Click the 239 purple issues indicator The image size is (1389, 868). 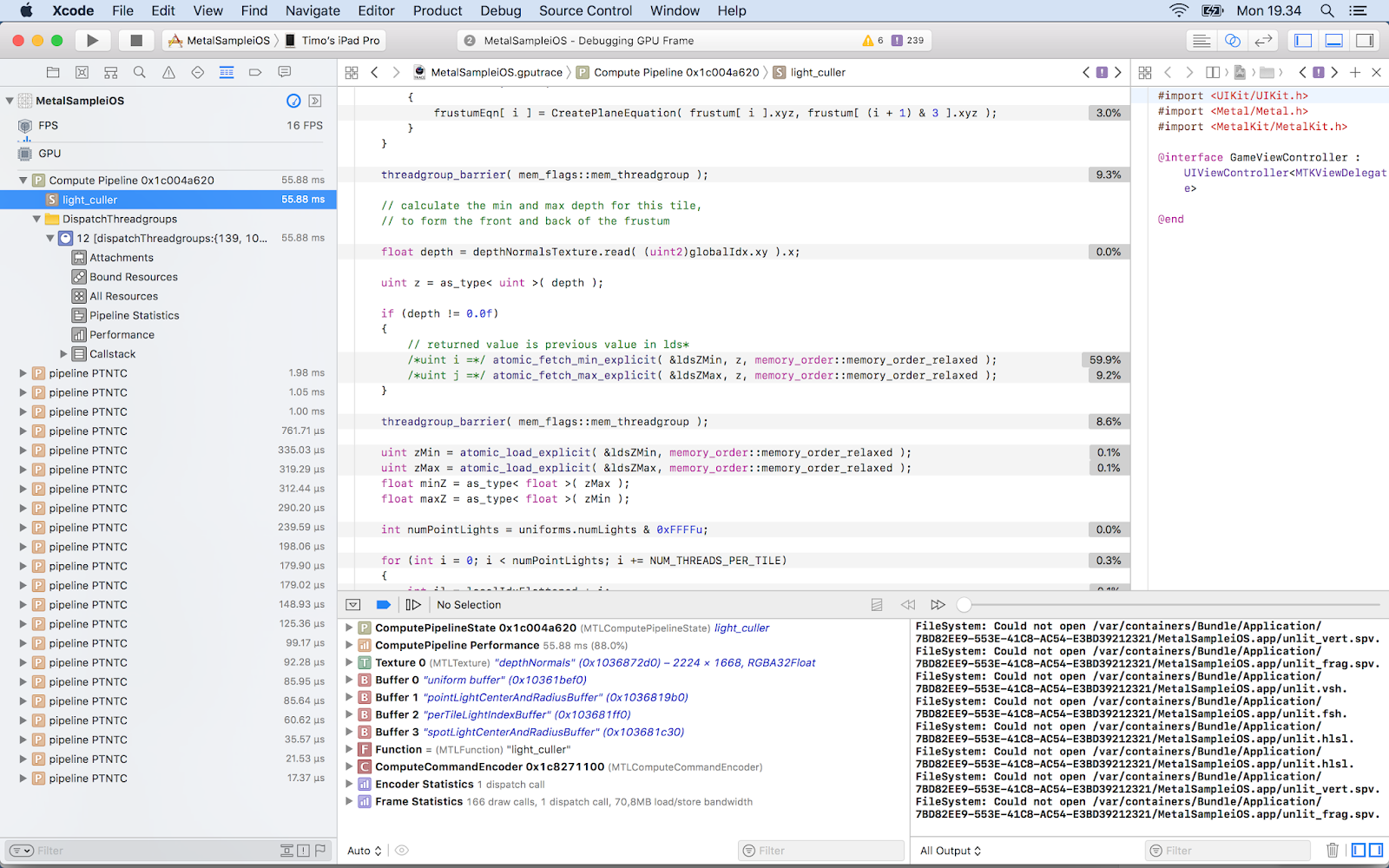908,40
